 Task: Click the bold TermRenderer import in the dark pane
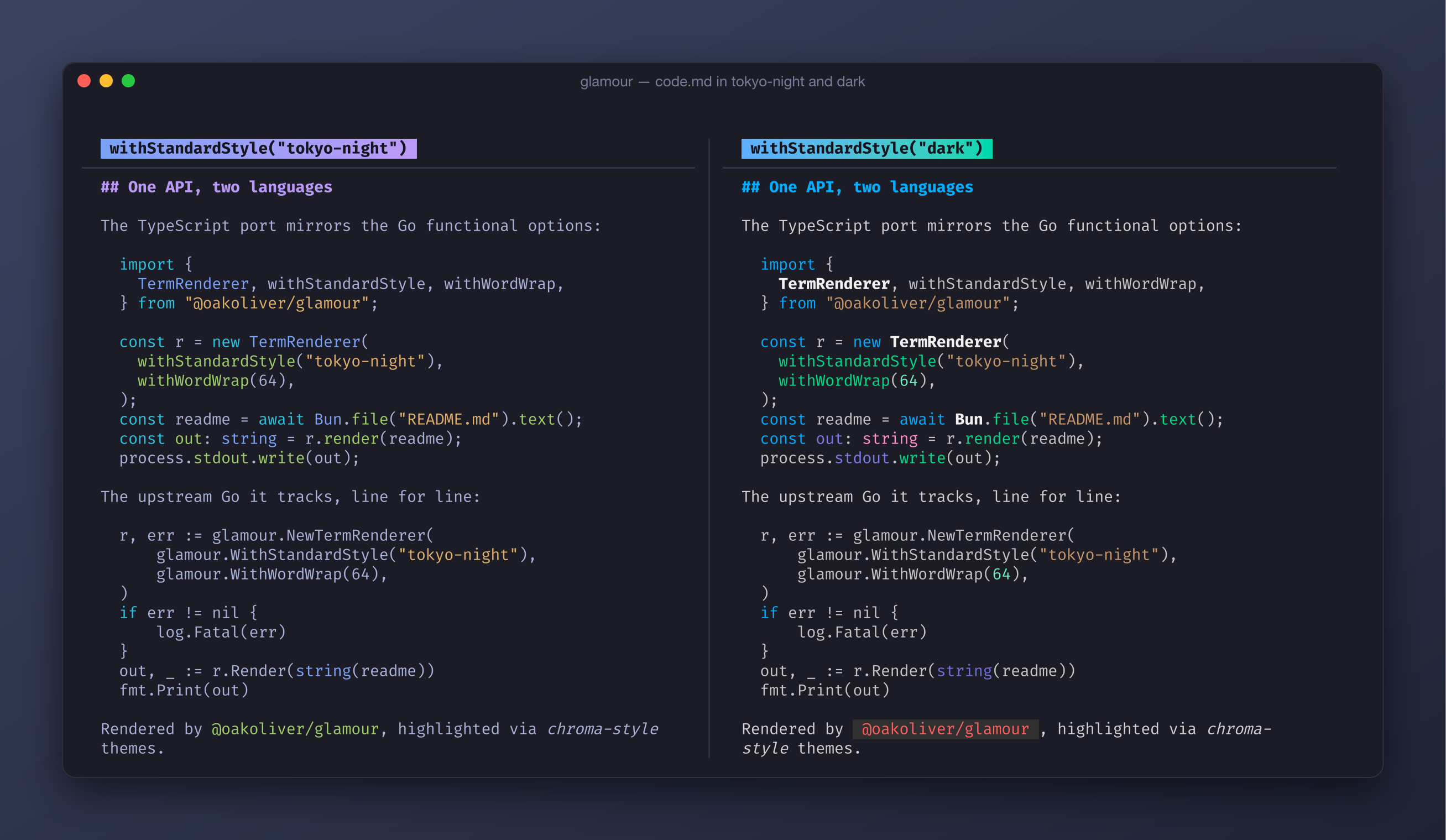click(x=834, y=284)
